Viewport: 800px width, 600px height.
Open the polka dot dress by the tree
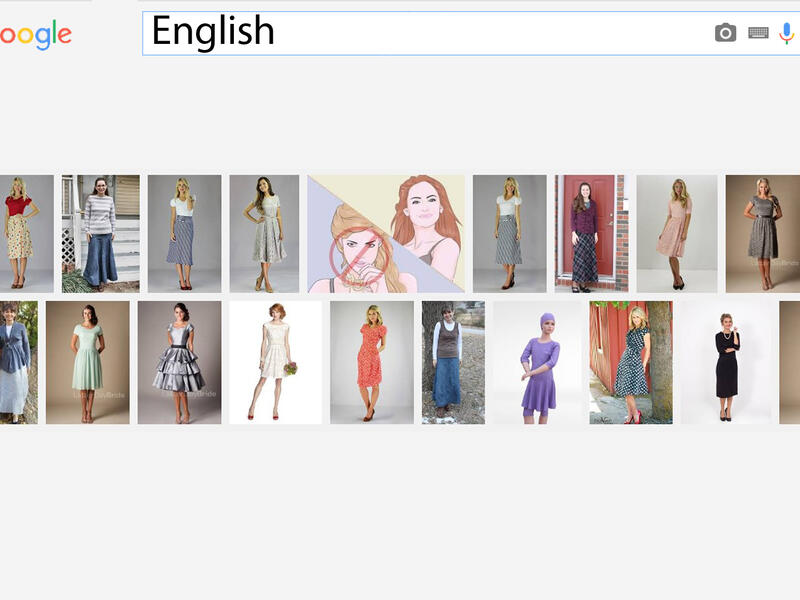(632, 360)
